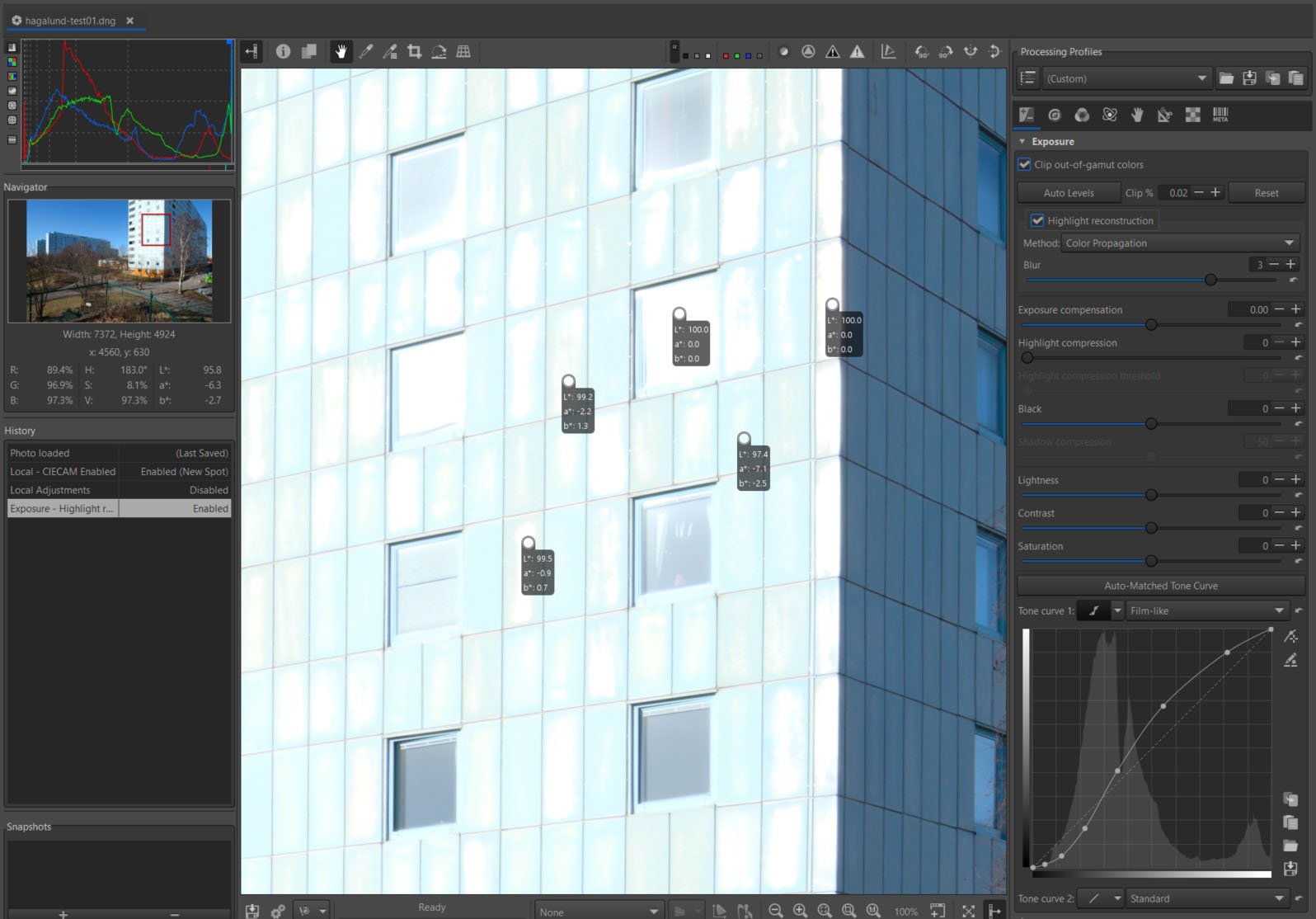Rotate image 90 degrees left
Viewport: 1316px width, 919px height.
[x=922, y=52]
